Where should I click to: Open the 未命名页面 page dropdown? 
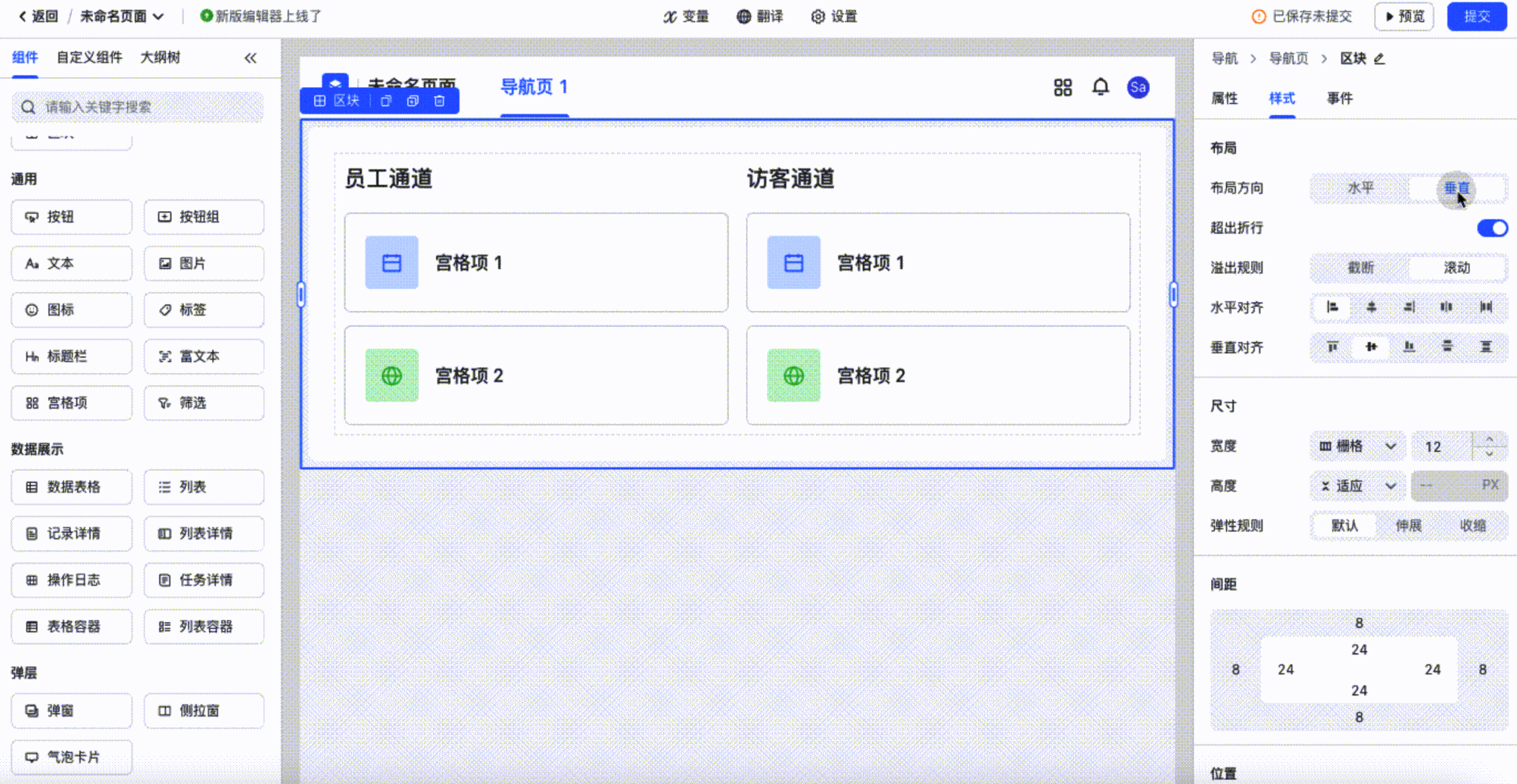[122, 17]
